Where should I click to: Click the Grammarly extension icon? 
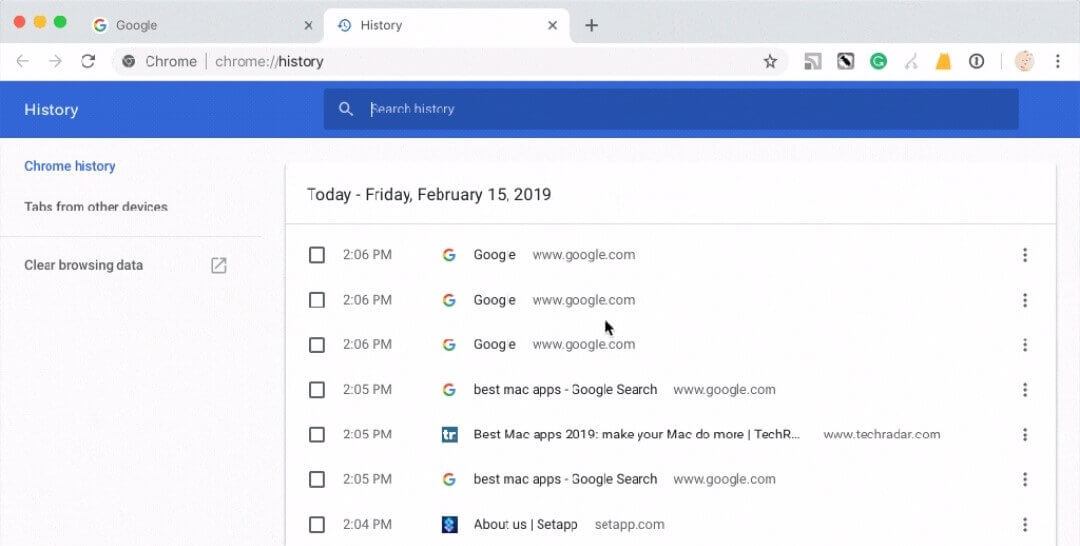(878, 61)
